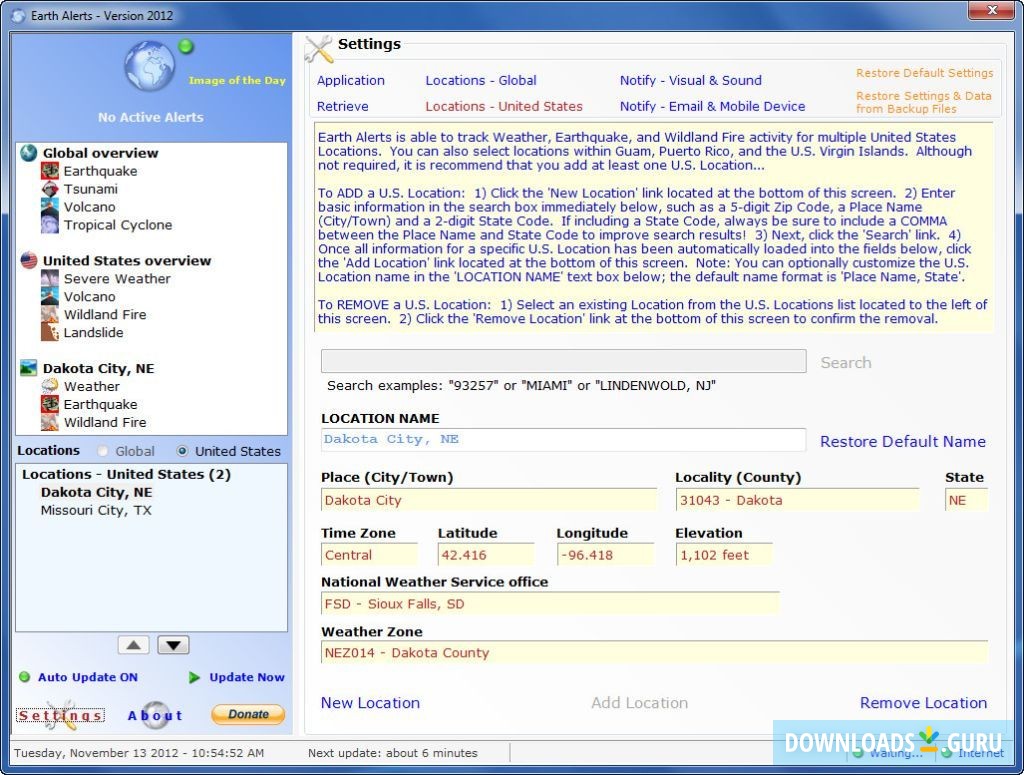Click the Locality (County) field
1024x775 pixels.
coord(797,500)
